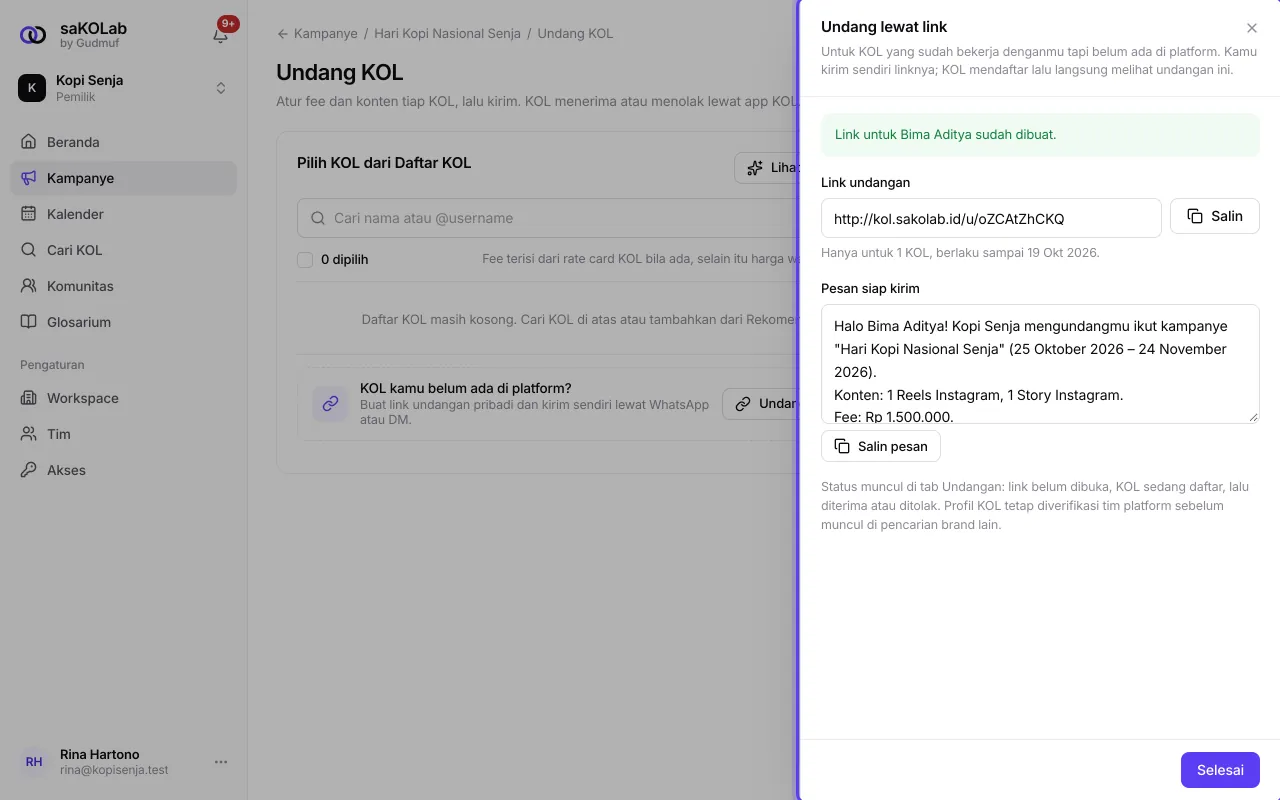Screen dimensions: 1280x800
Task: Open Komunitas from the sidebar
Action: 124,286
